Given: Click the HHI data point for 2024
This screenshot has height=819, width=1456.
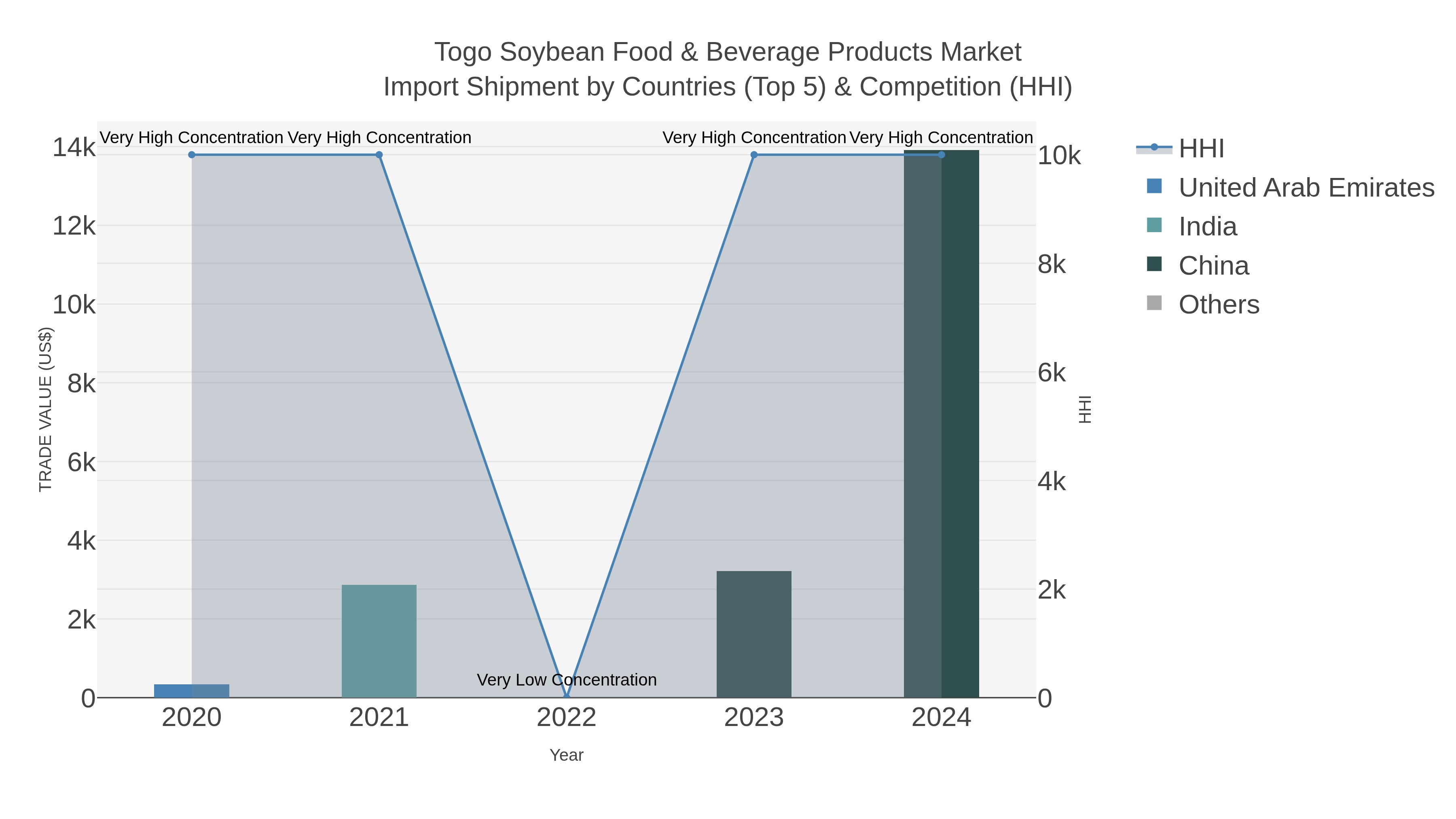Looking at the screenshot, I should 941,155.
